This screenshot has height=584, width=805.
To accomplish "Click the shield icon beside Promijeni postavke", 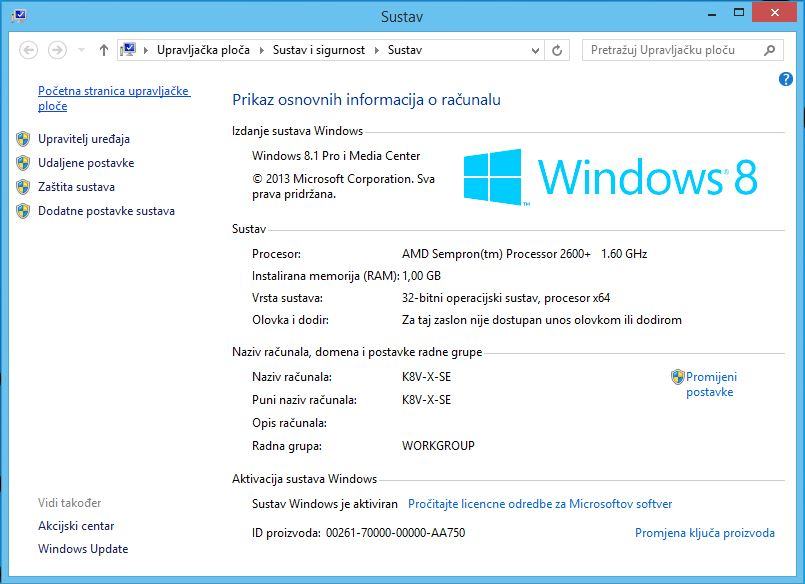I will click(678, 377).
